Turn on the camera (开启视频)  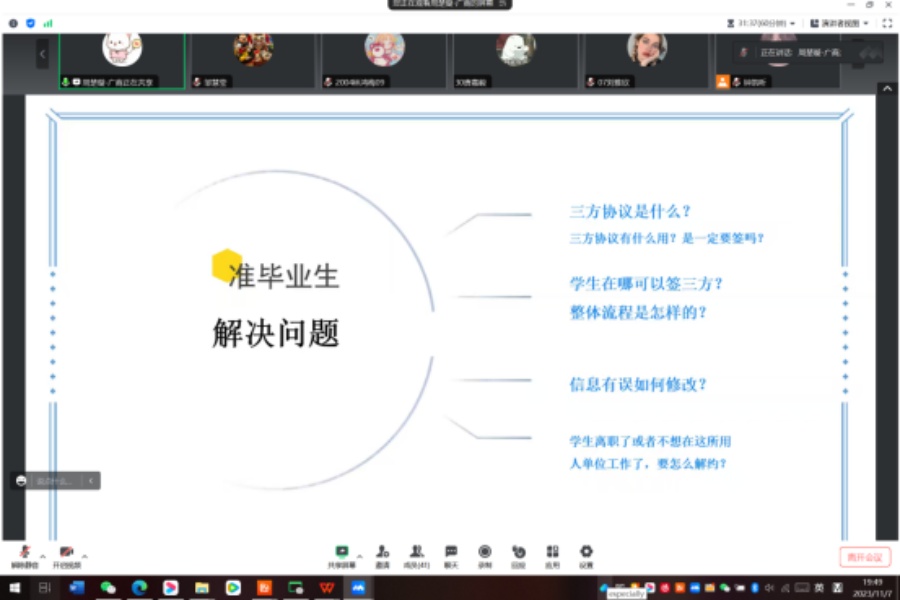[66, 551]
